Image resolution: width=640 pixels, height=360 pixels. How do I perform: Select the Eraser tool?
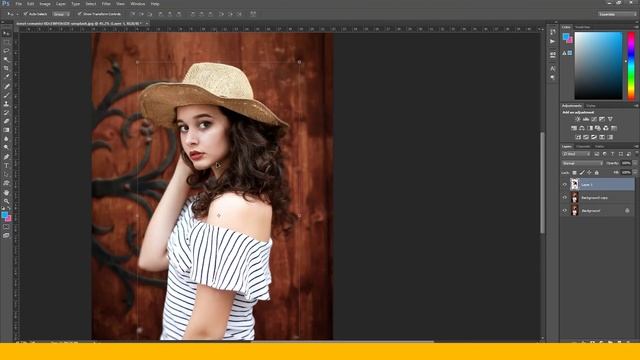[6, 121]
